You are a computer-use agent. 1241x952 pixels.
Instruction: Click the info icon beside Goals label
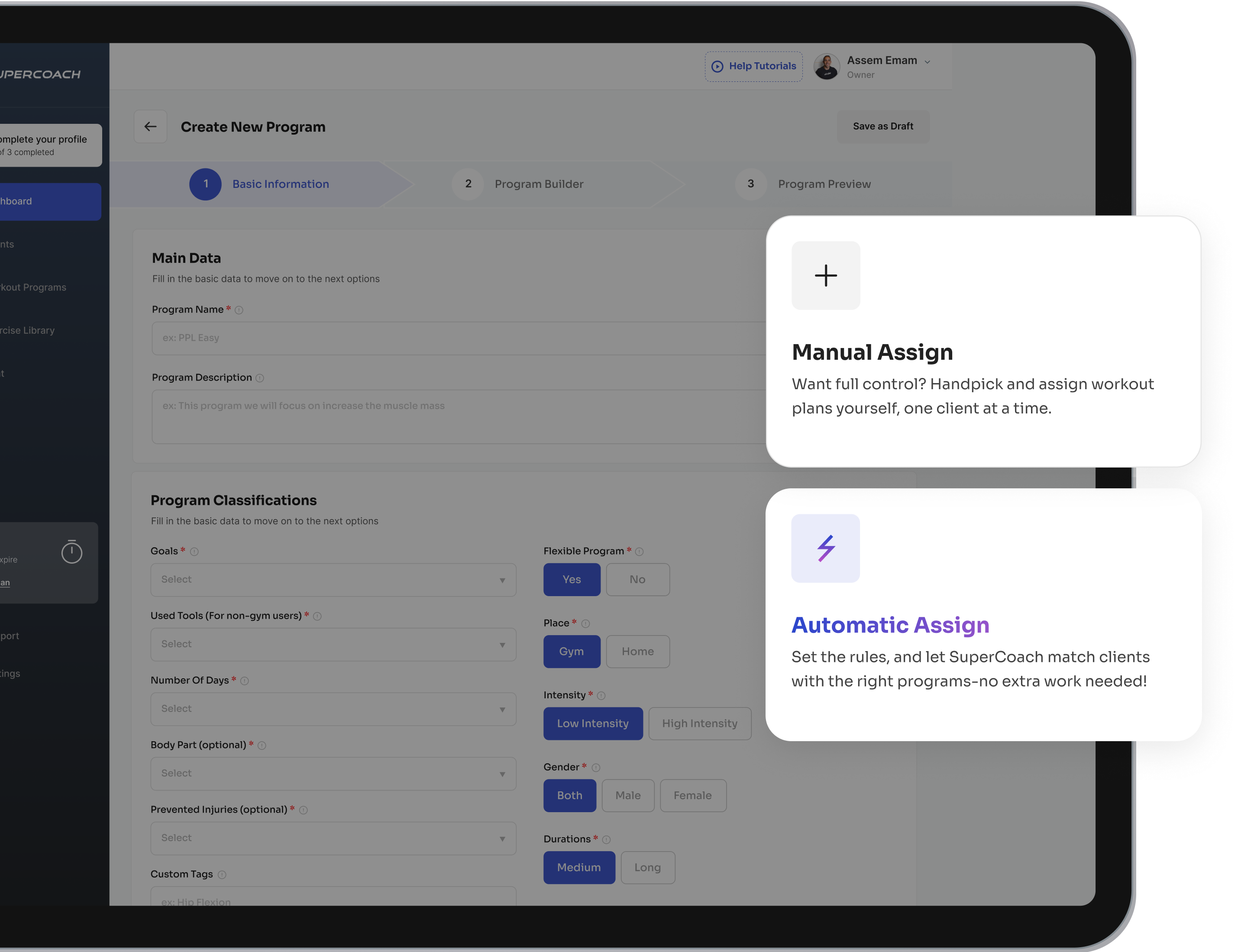click(194, 552)
